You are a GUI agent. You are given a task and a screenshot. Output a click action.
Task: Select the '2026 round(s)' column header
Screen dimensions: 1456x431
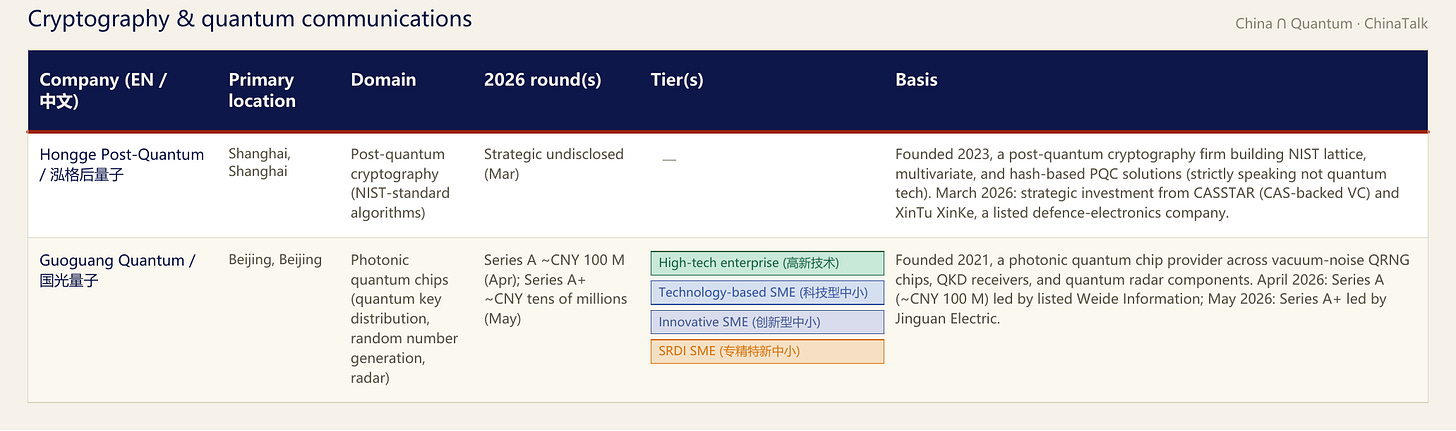click(x=543, y=80)
